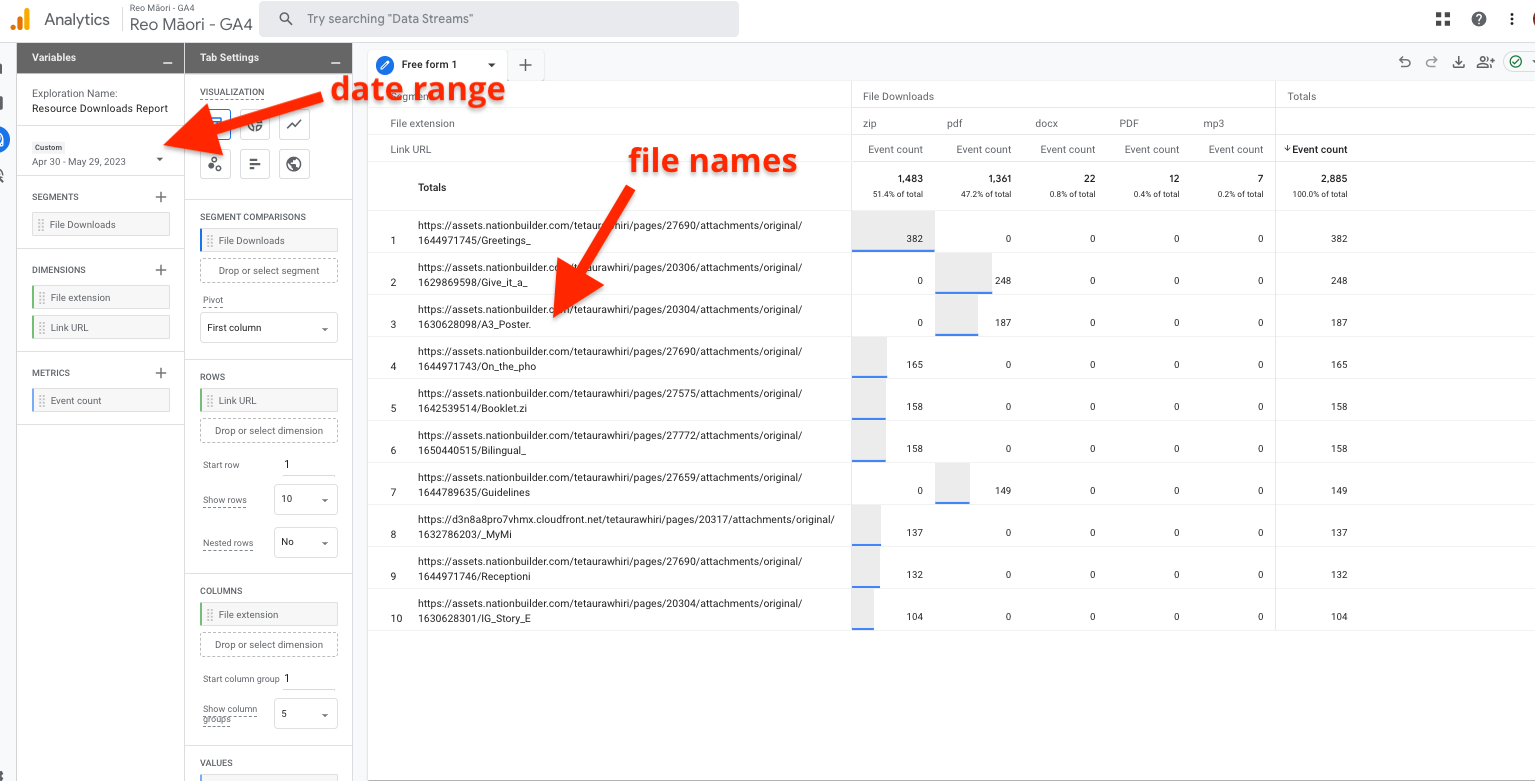This screenshot has width=1535, height=781.
Task: Select the line chart visualization
Action: tap(294, 125)
